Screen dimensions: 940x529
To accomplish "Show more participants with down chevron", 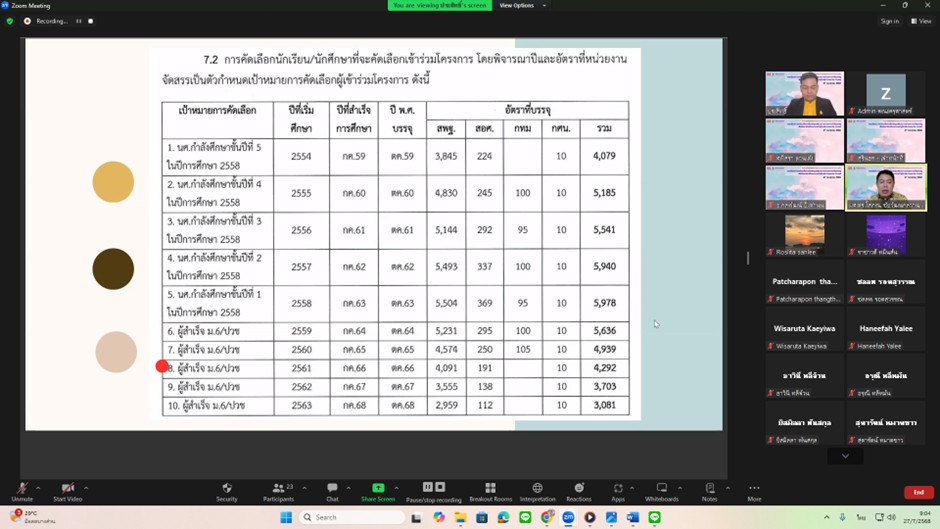I will click(845, 456).
